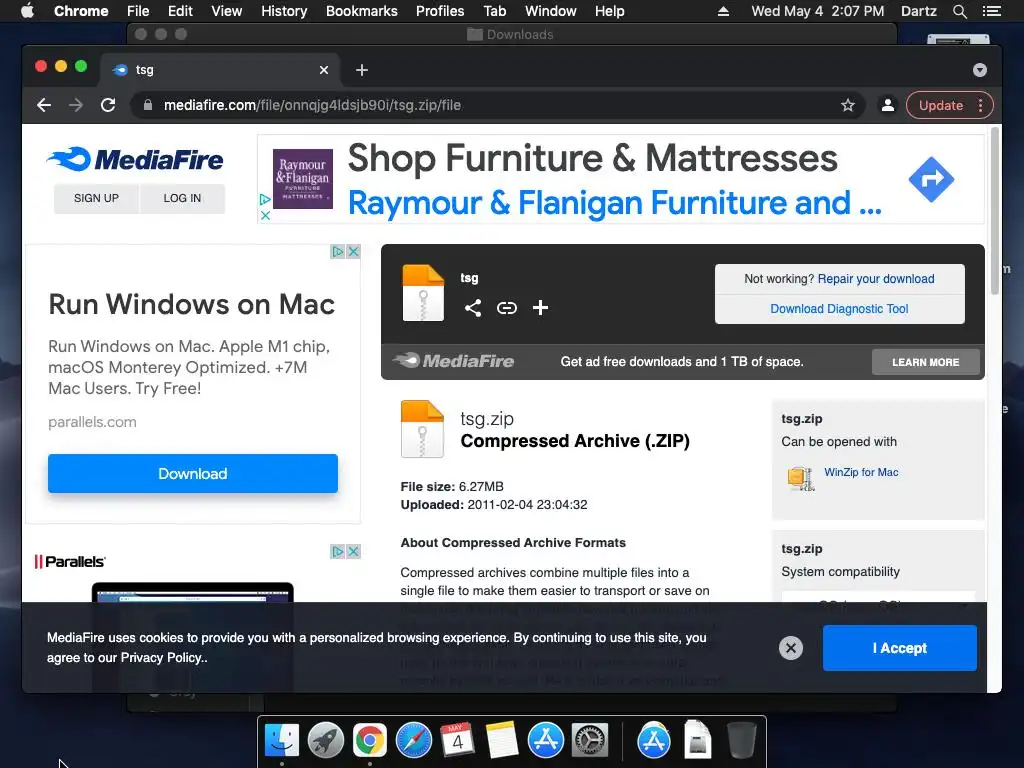
Task: Click the Raymour & Flanigan ad logo
Action: (x=302, y=179)
